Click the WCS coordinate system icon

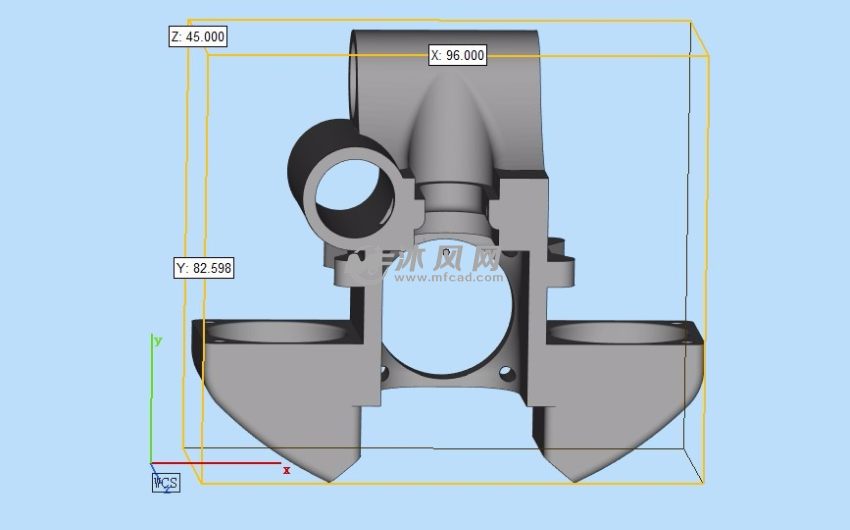tap(165, 483)
